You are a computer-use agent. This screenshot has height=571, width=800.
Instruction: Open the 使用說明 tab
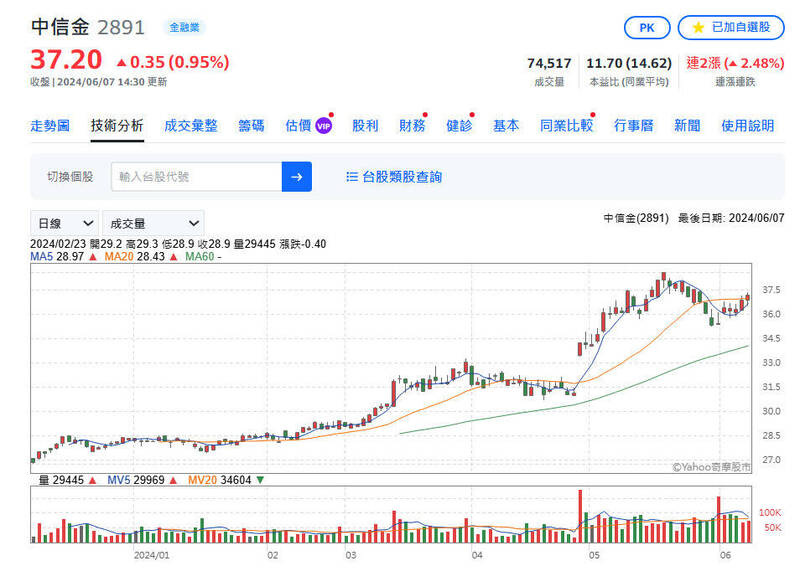(747, 126)
